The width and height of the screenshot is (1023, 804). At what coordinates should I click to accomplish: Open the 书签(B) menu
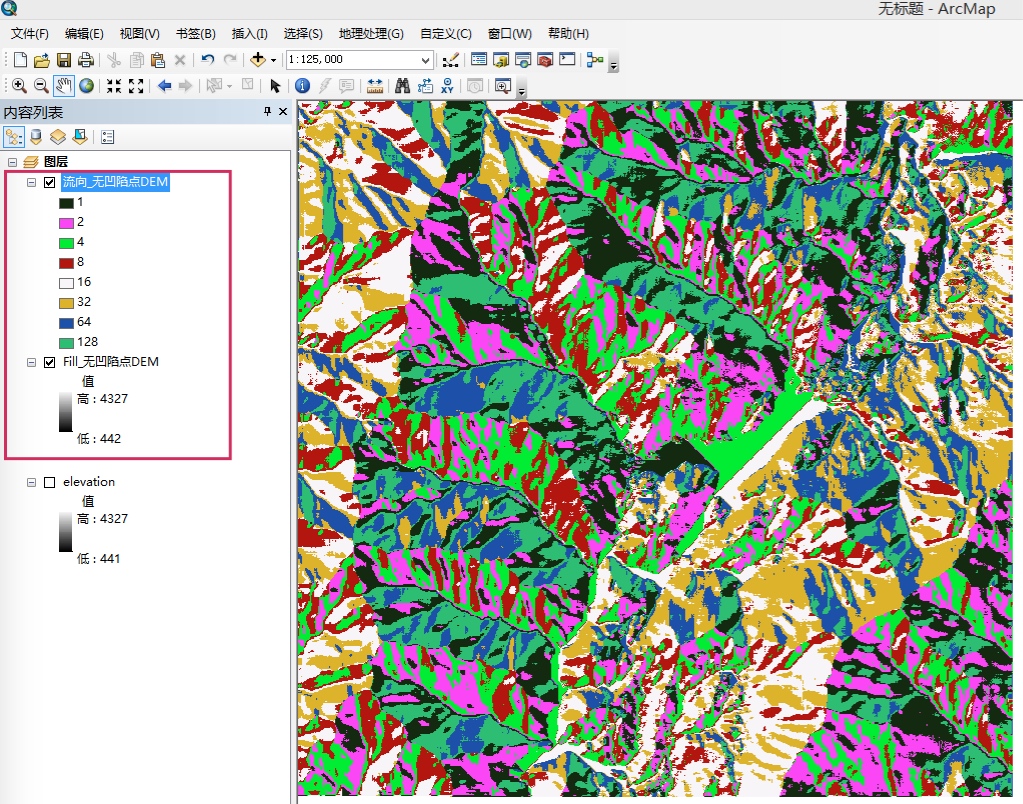pyautogui.click(x=195, y=34)
